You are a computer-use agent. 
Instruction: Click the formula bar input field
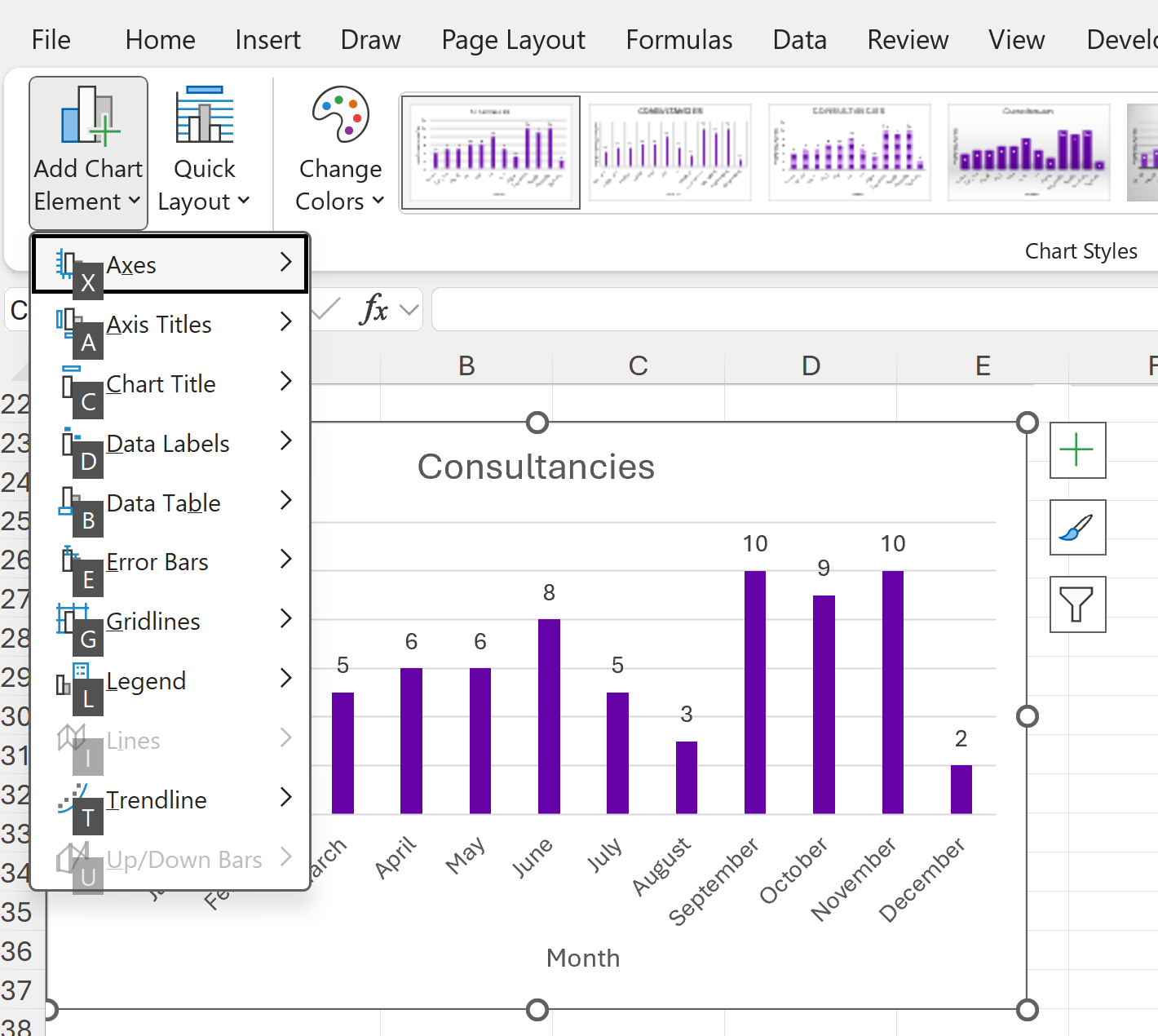[x=795, y=309]
